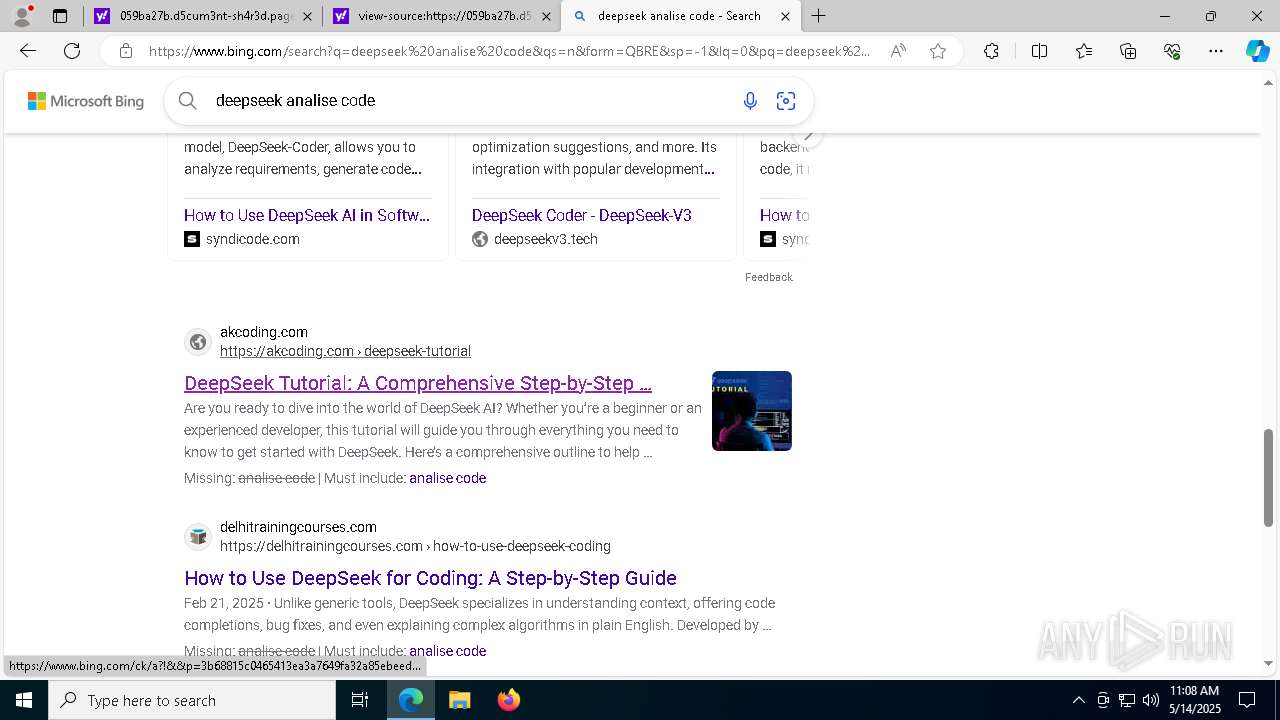Go back to previous page
This screenshot has width=1280, height=720.
coord(28,51)
